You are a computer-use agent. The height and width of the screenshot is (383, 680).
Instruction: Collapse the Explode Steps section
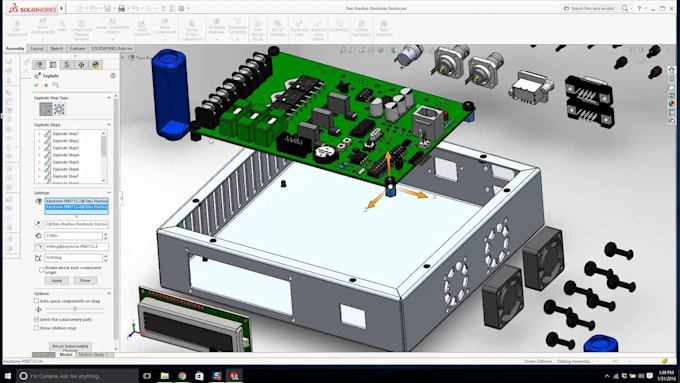(109, 125)
